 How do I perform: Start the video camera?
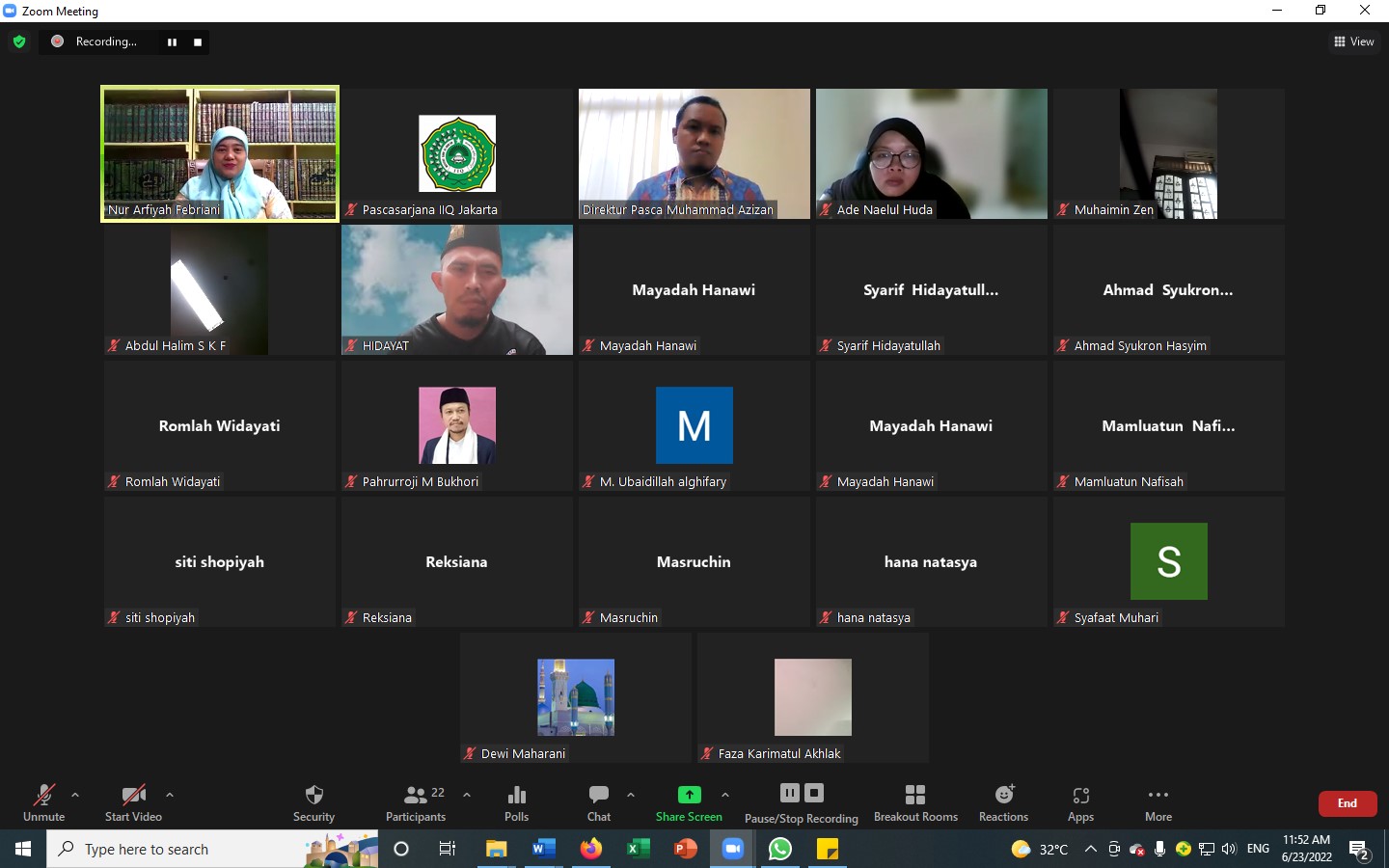pyautogui.click(x=133, y=802)
